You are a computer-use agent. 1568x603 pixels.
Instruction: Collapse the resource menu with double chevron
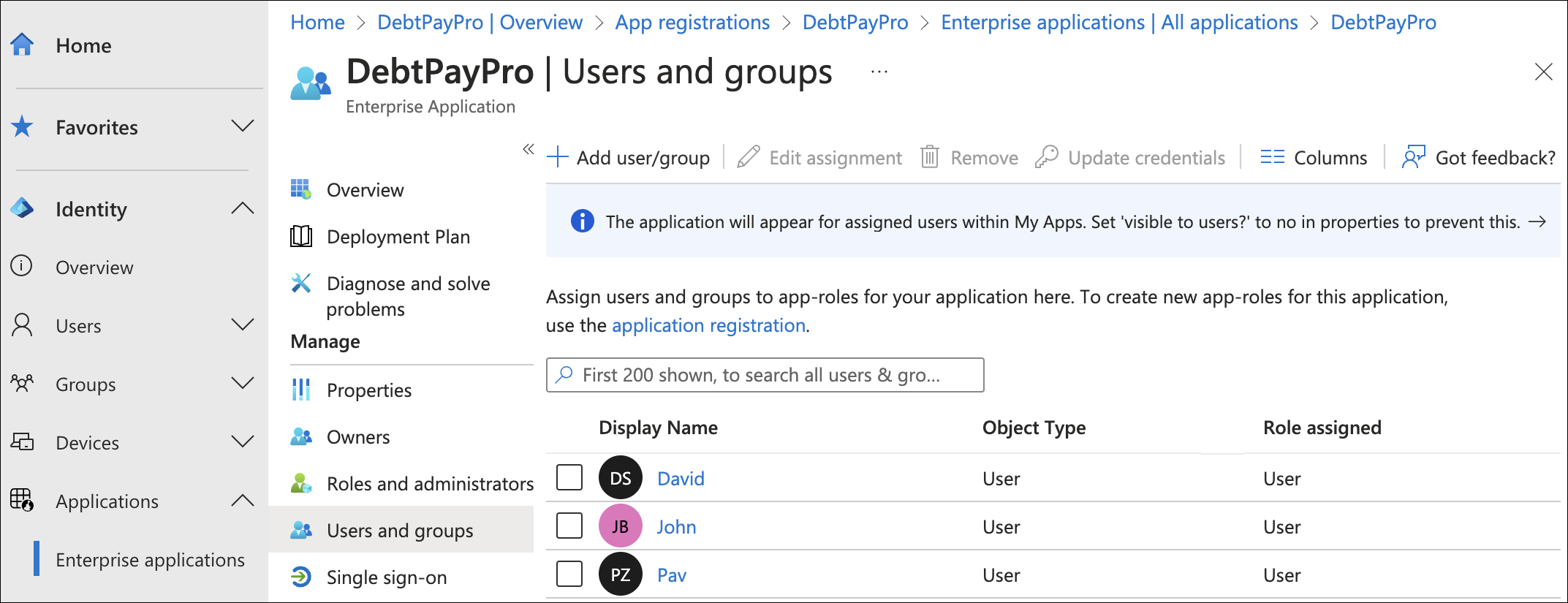(x=529, y=149)
